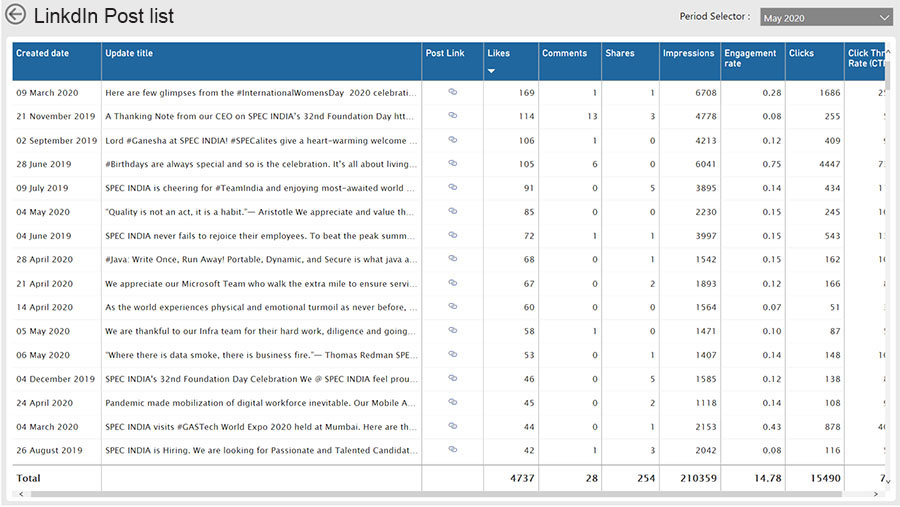This screenshot has width=900, height=507.
Task: Open the post link for 04 March 2020 row
Action: 452,426
